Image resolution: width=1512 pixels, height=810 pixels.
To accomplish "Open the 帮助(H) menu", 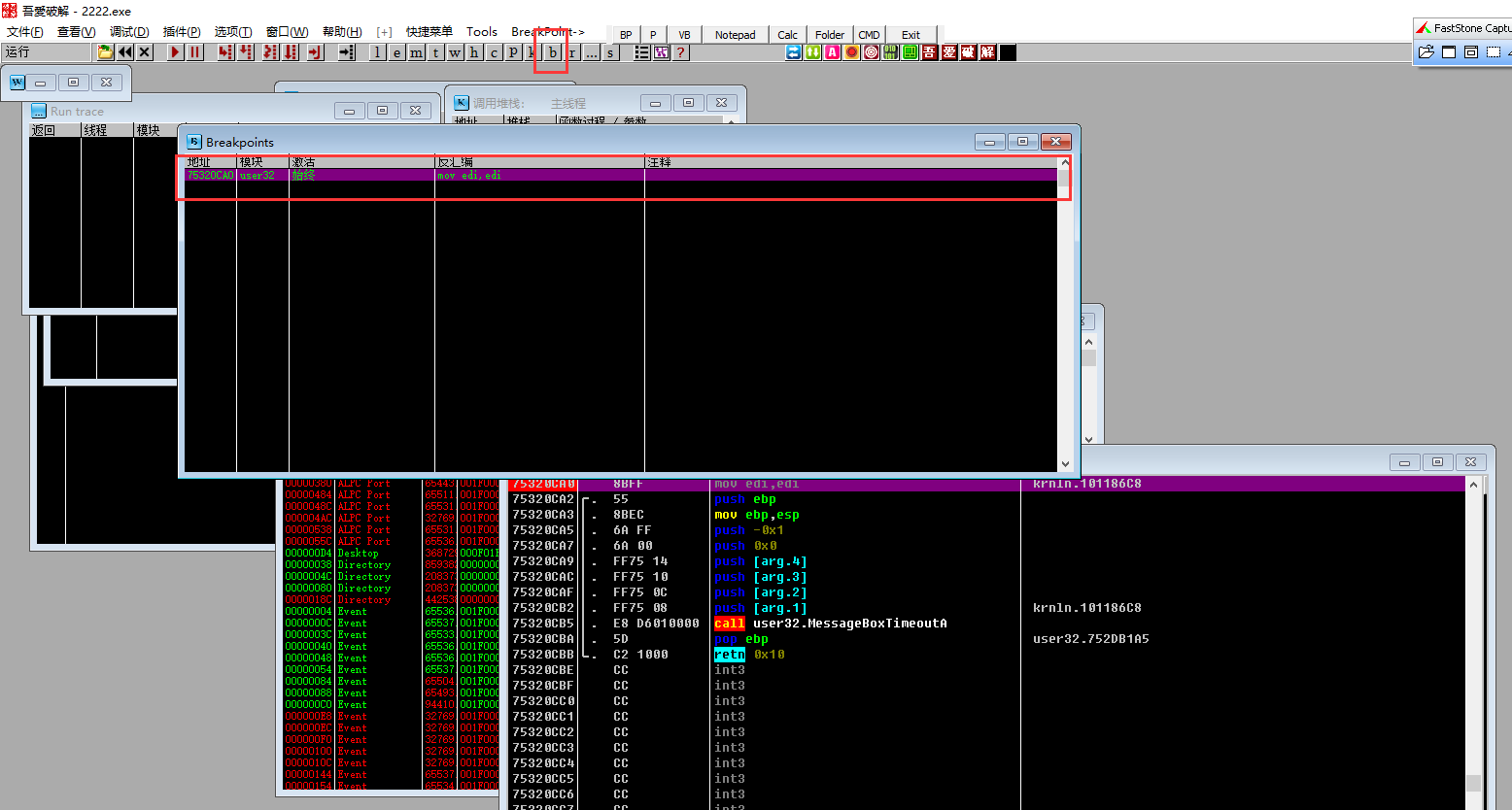I will [342, 32].
